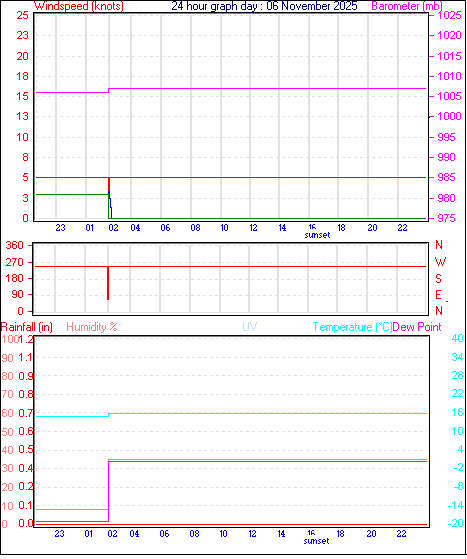
Task: Click the 1020 mb barometer axis label
Action: click(450, 35)
